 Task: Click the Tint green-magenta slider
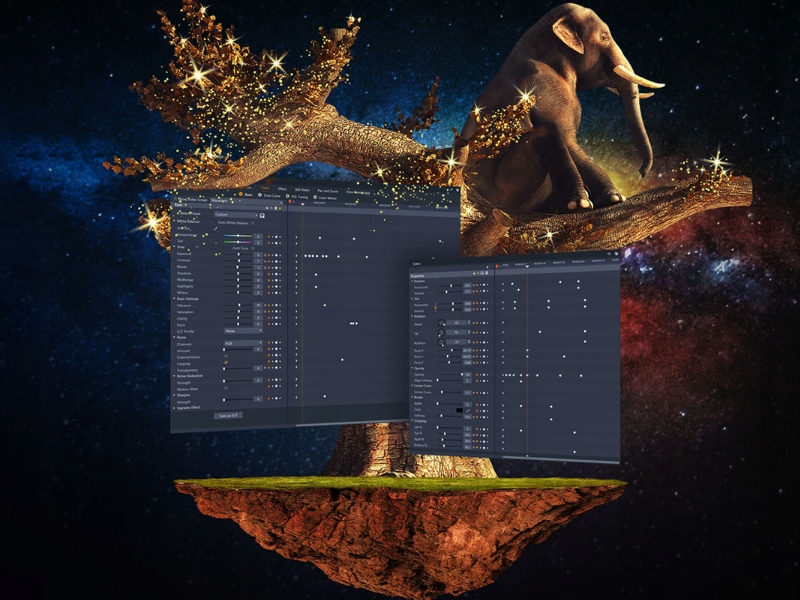point(238,242)
